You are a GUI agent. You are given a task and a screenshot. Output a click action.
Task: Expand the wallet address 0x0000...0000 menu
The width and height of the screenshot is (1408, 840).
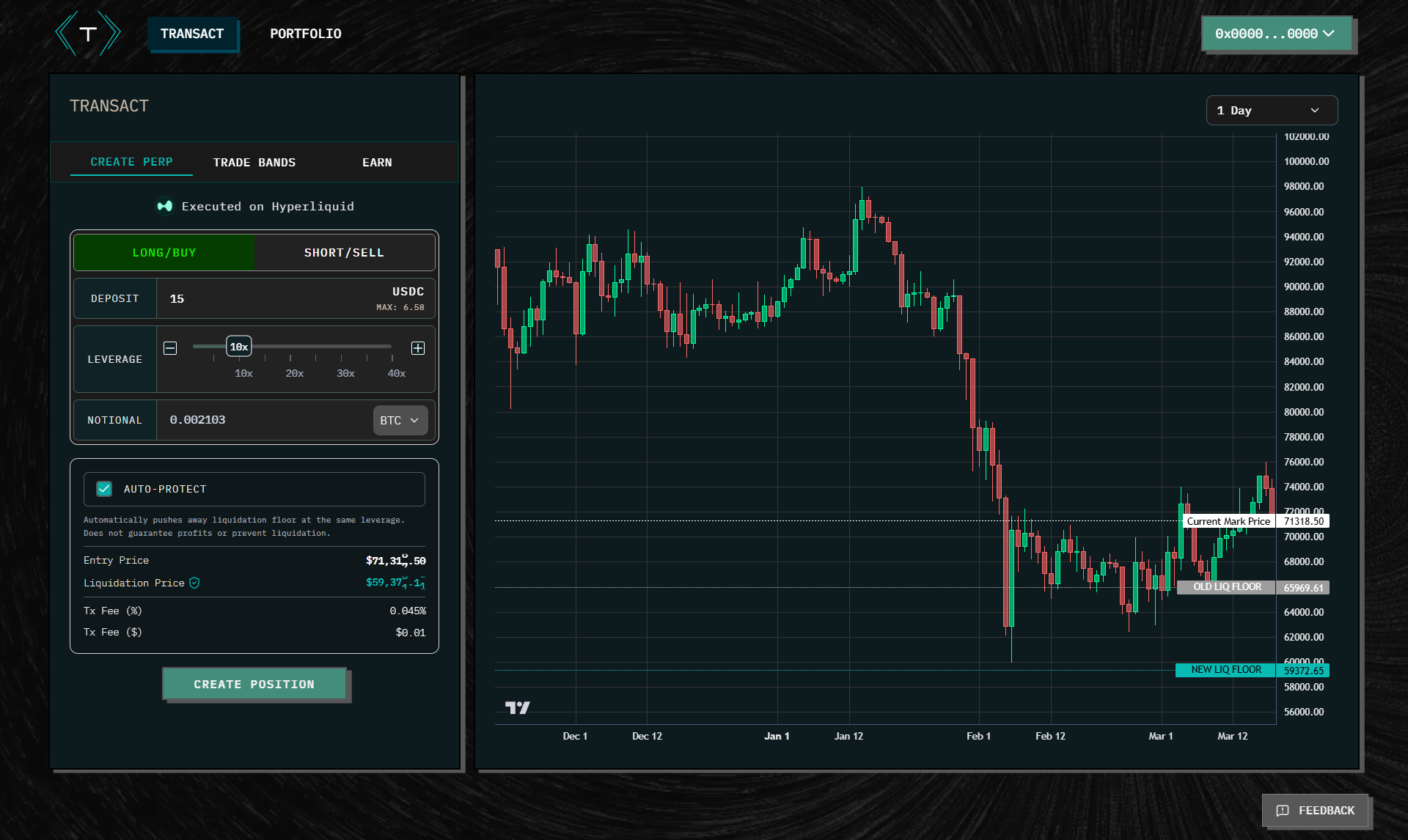(x=1276, y=34)
